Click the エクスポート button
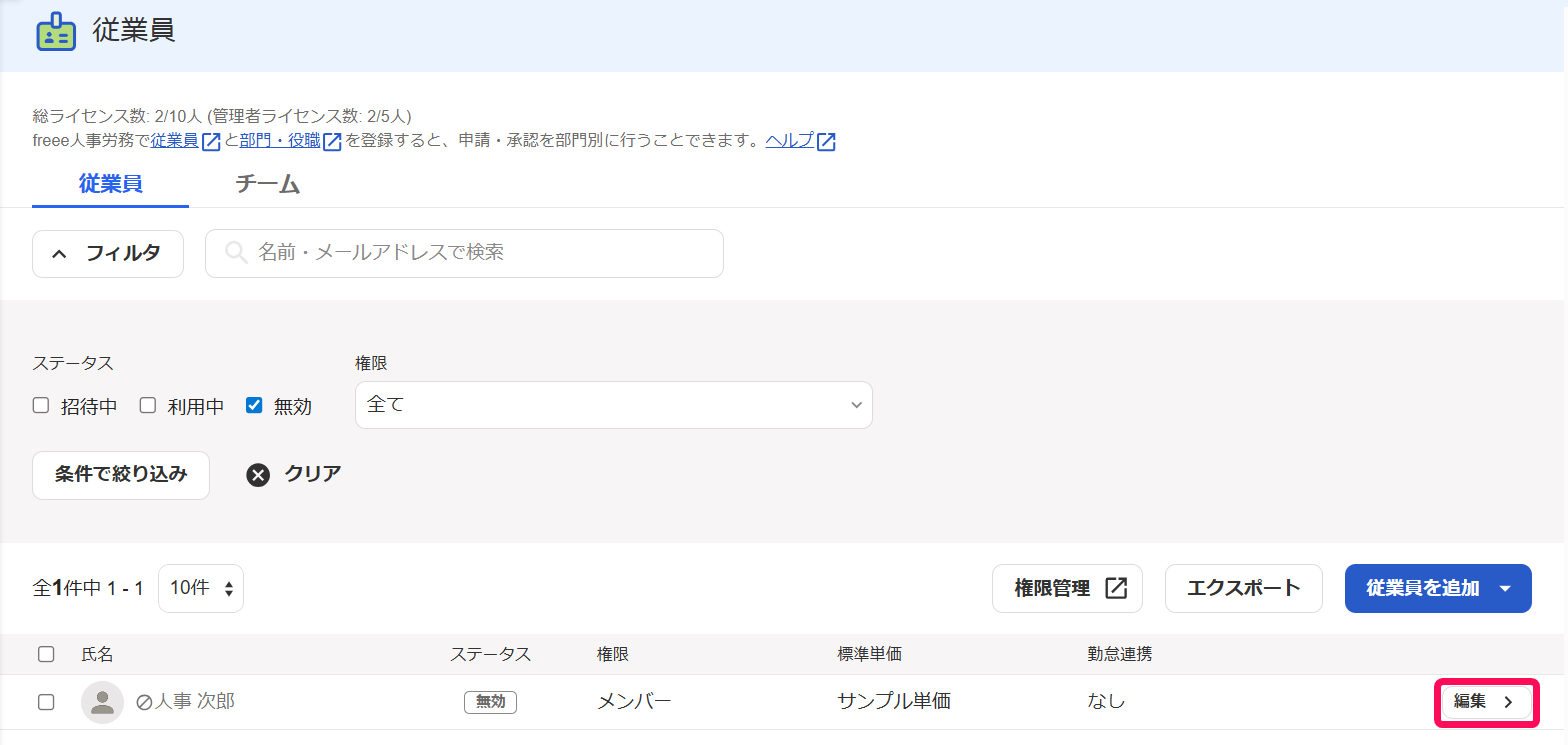Screen dimensions: 1568x745 click(x=1244, y=588)
